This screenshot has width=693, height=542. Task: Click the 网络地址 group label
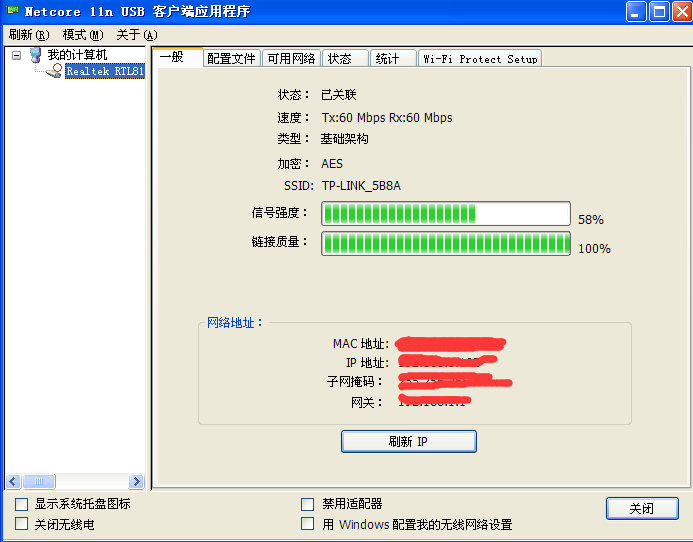click(x=235, y=322)
